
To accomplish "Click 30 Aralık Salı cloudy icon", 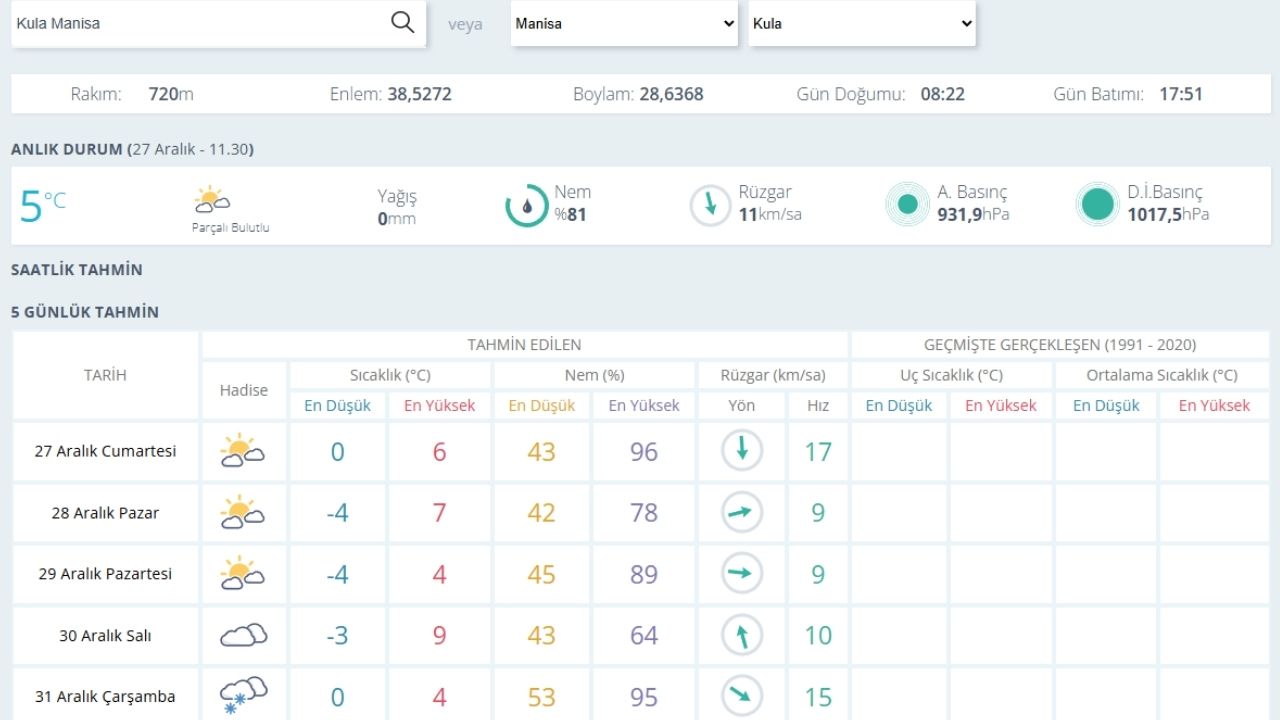I will click(x=243, y=636).
